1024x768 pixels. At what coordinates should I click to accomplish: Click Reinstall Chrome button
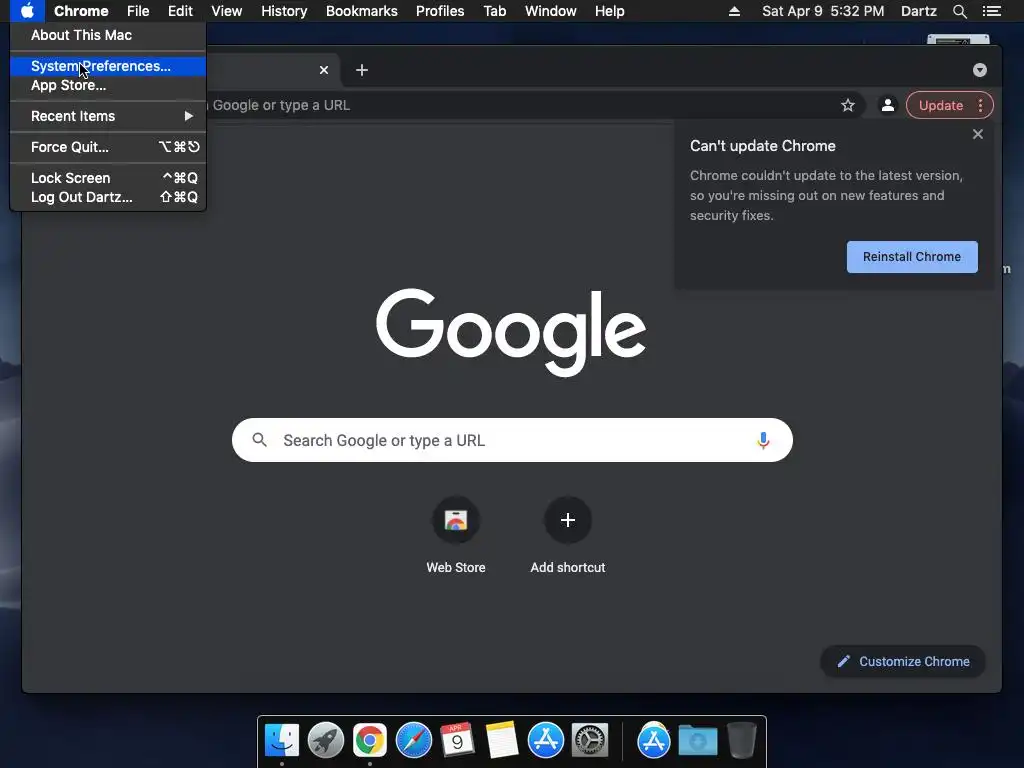tap(912, 257)
